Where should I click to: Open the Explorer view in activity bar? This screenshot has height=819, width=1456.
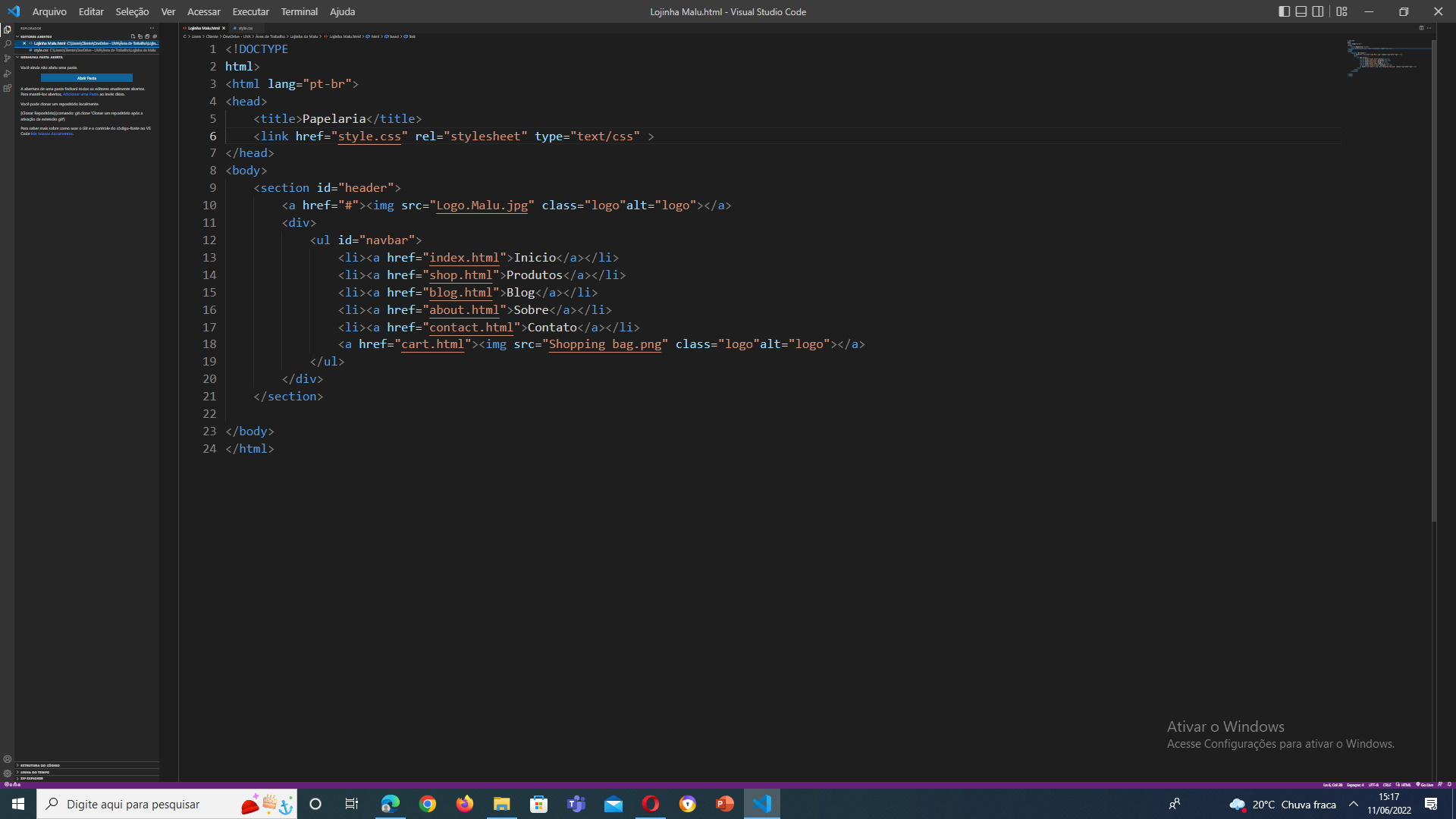[x=7, y=30]
